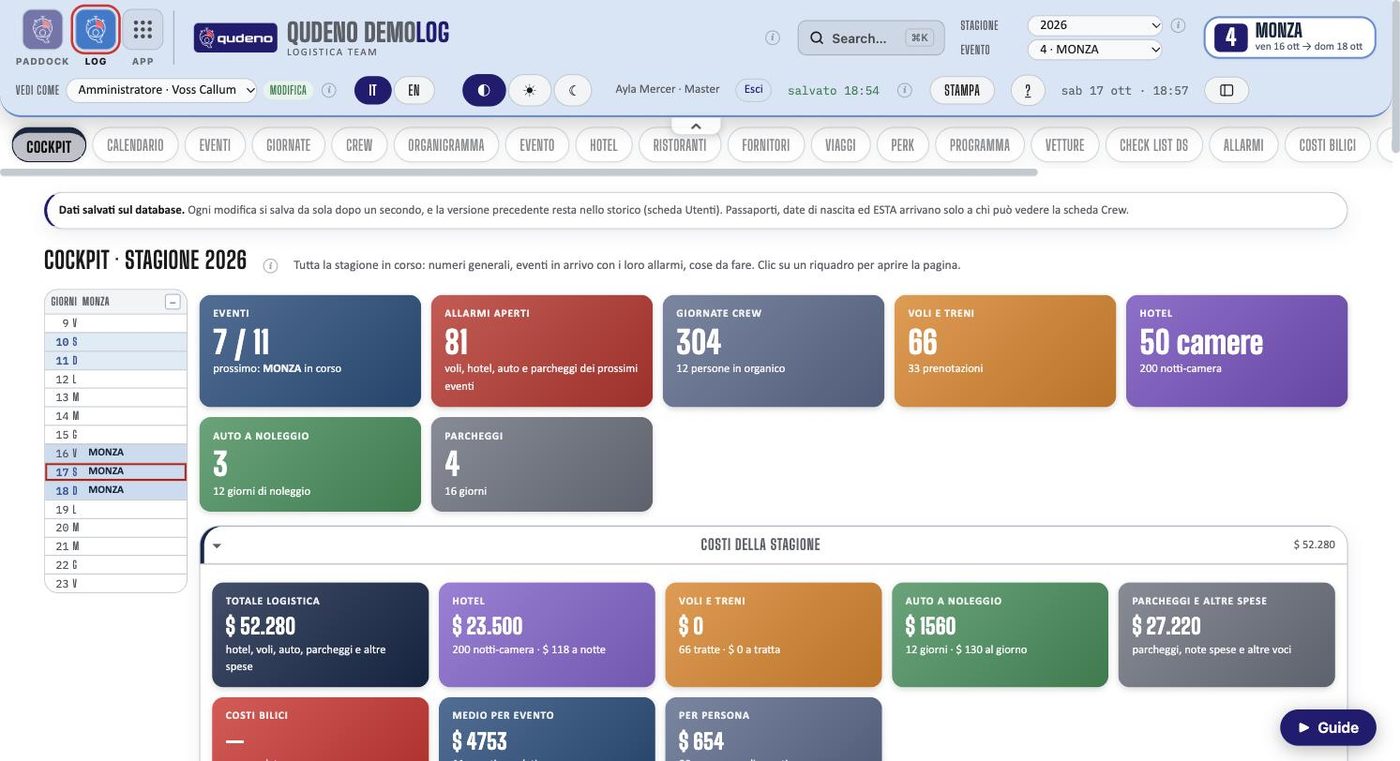Open the Stagione 2026 dropdown
The image size is (1400, 761).
coord(1095,25)
